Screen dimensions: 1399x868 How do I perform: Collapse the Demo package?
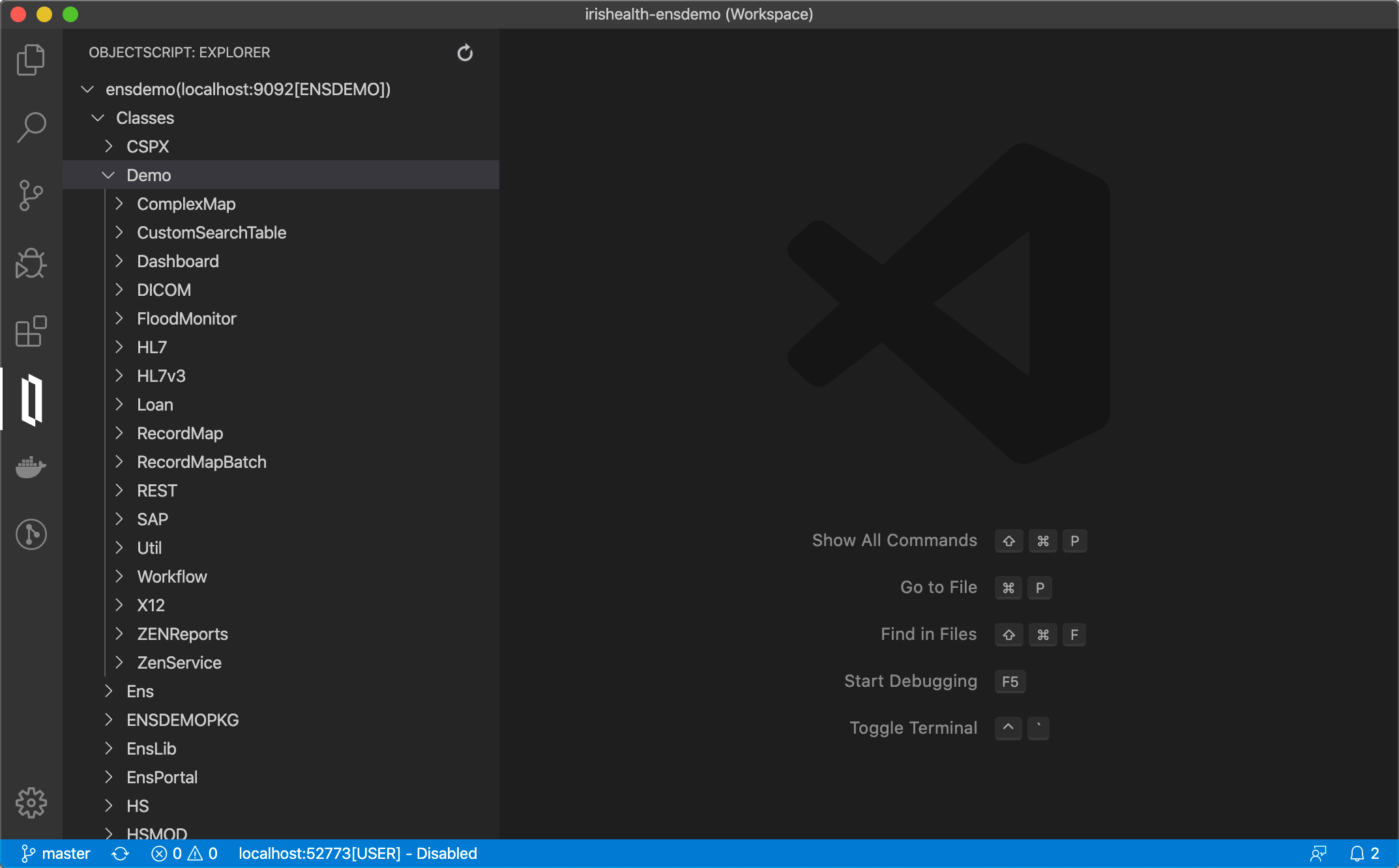coord(108,175)
